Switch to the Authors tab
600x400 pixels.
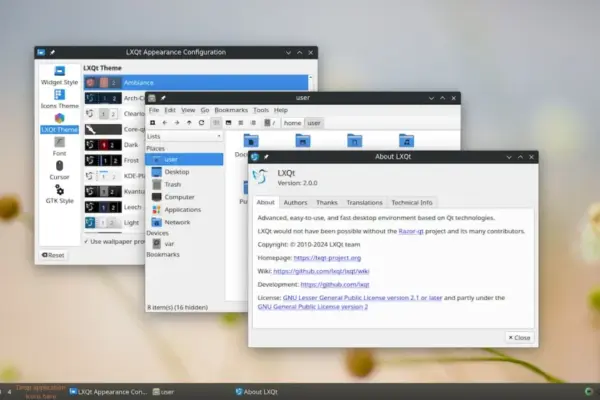click(295, 202)
